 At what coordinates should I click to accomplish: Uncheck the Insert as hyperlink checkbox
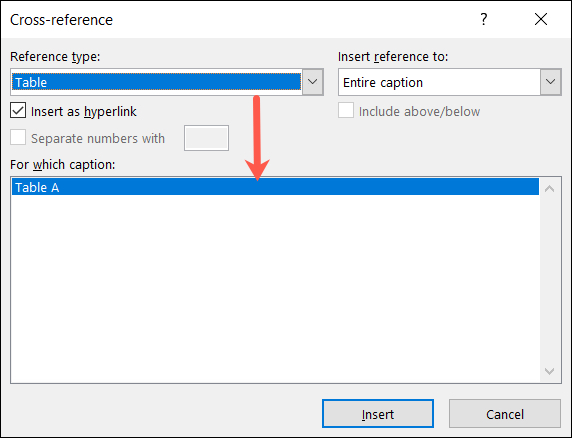pyautogui.click(x=18, y=111)
